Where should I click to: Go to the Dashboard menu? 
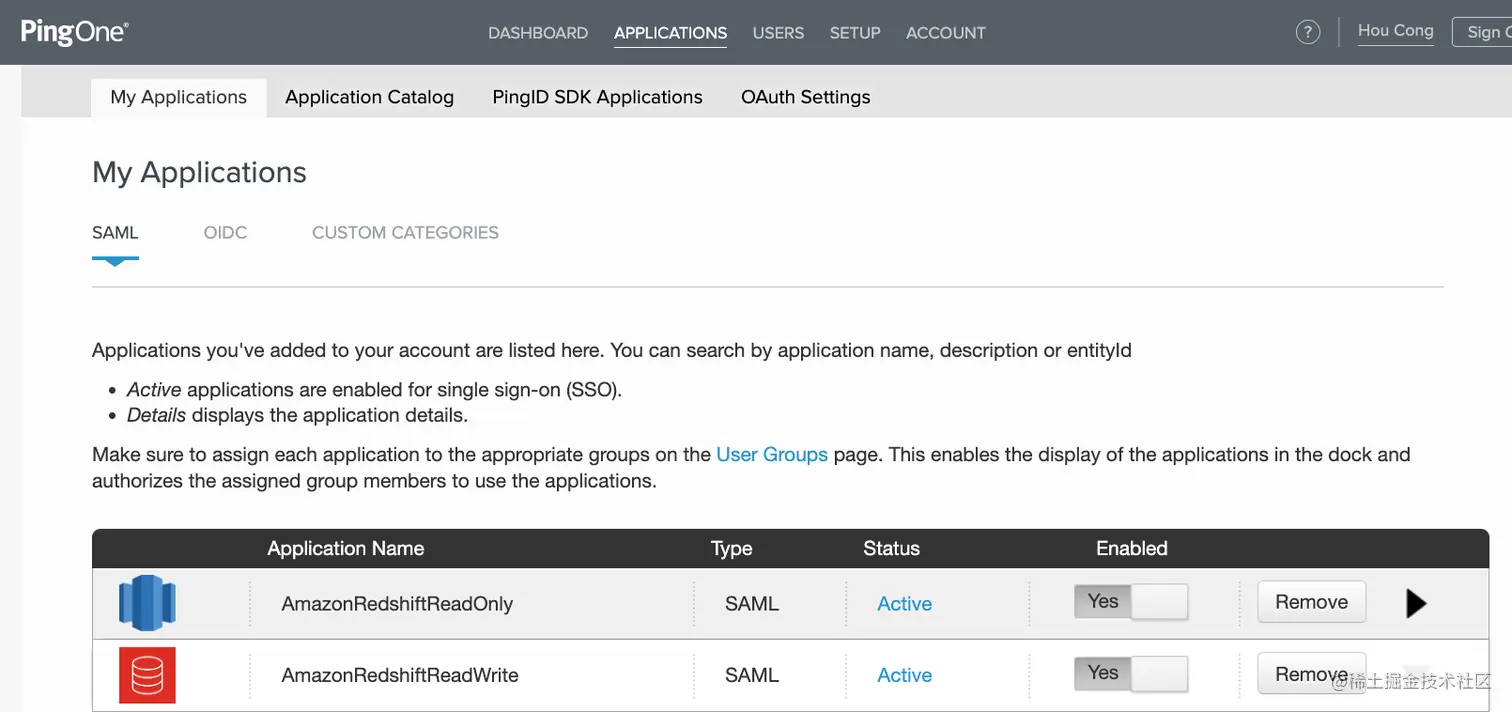(538, 33)
